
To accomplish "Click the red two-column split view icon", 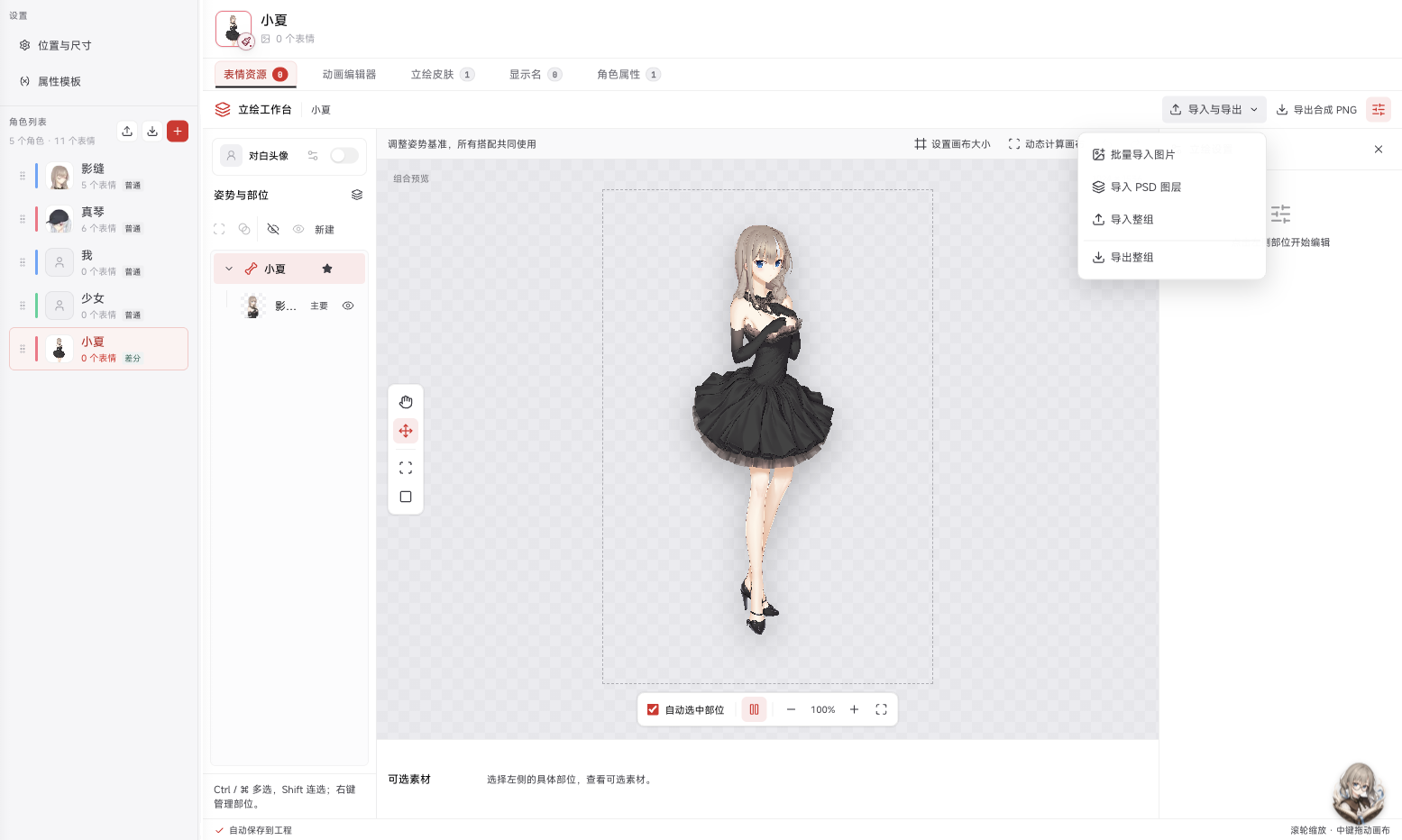I will tap(754, 709).
